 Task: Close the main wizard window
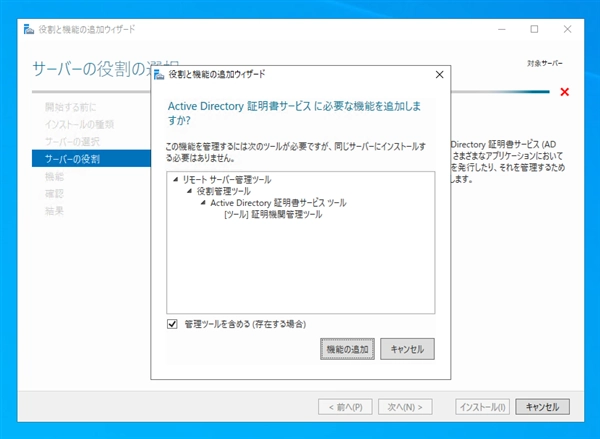[x=567, y=29]
